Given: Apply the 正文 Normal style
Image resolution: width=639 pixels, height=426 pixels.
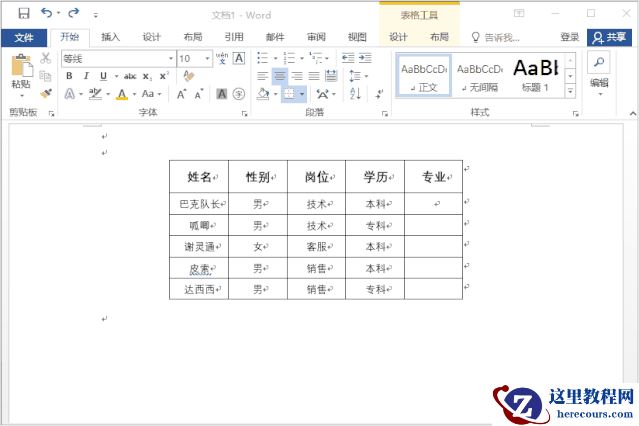Looking at the screenshot, I should pyautogui.click(x=424, y=76).
